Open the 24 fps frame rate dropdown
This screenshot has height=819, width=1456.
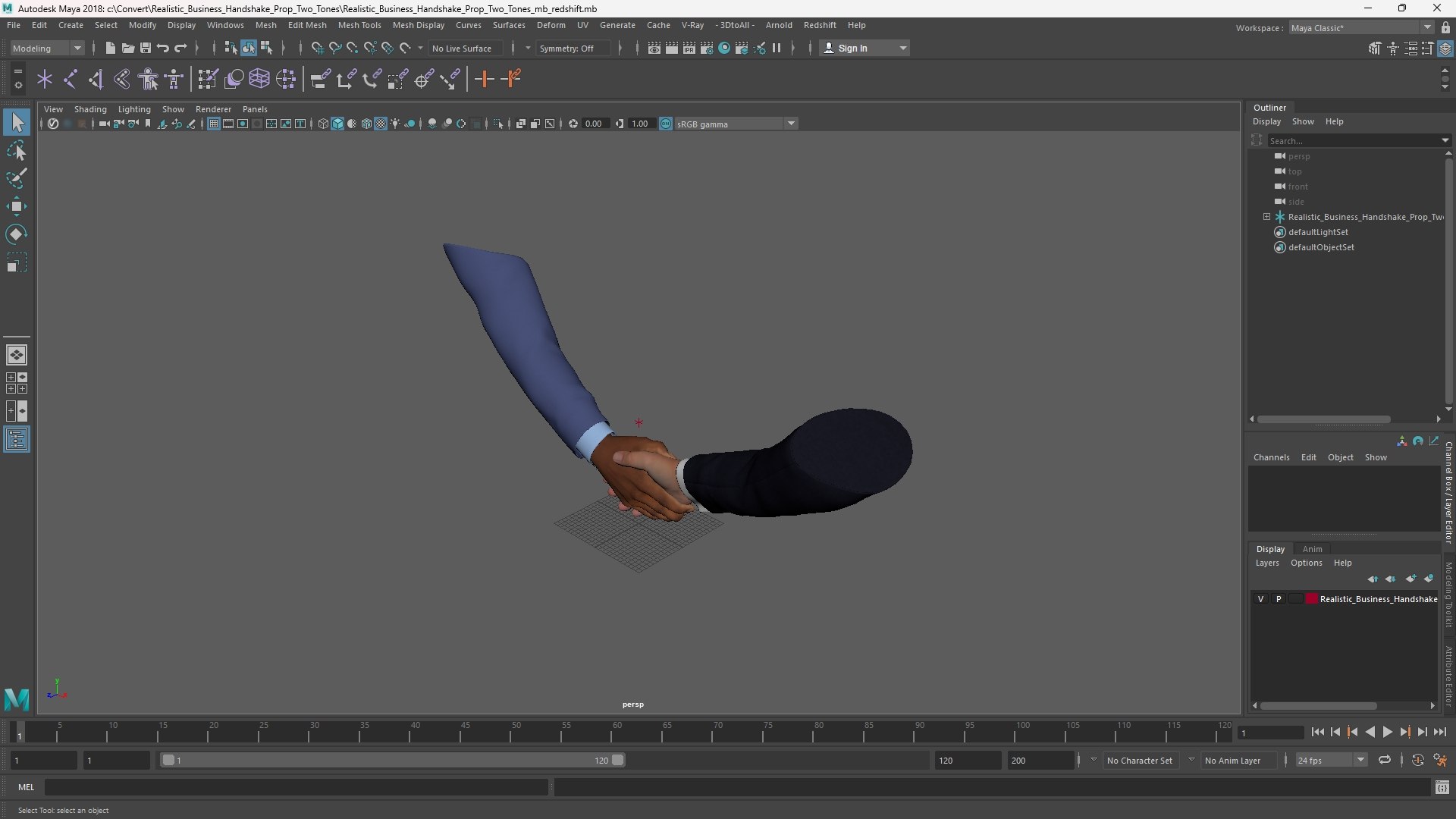[x=1331, y=760]
